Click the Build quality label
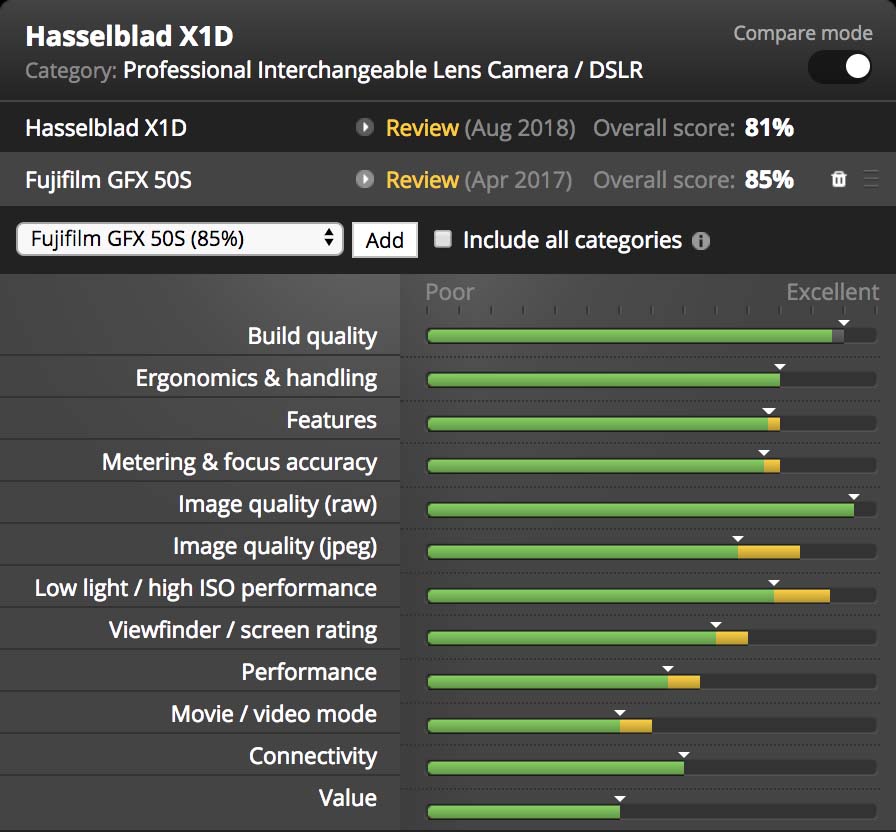 click(x=313, y=336)
